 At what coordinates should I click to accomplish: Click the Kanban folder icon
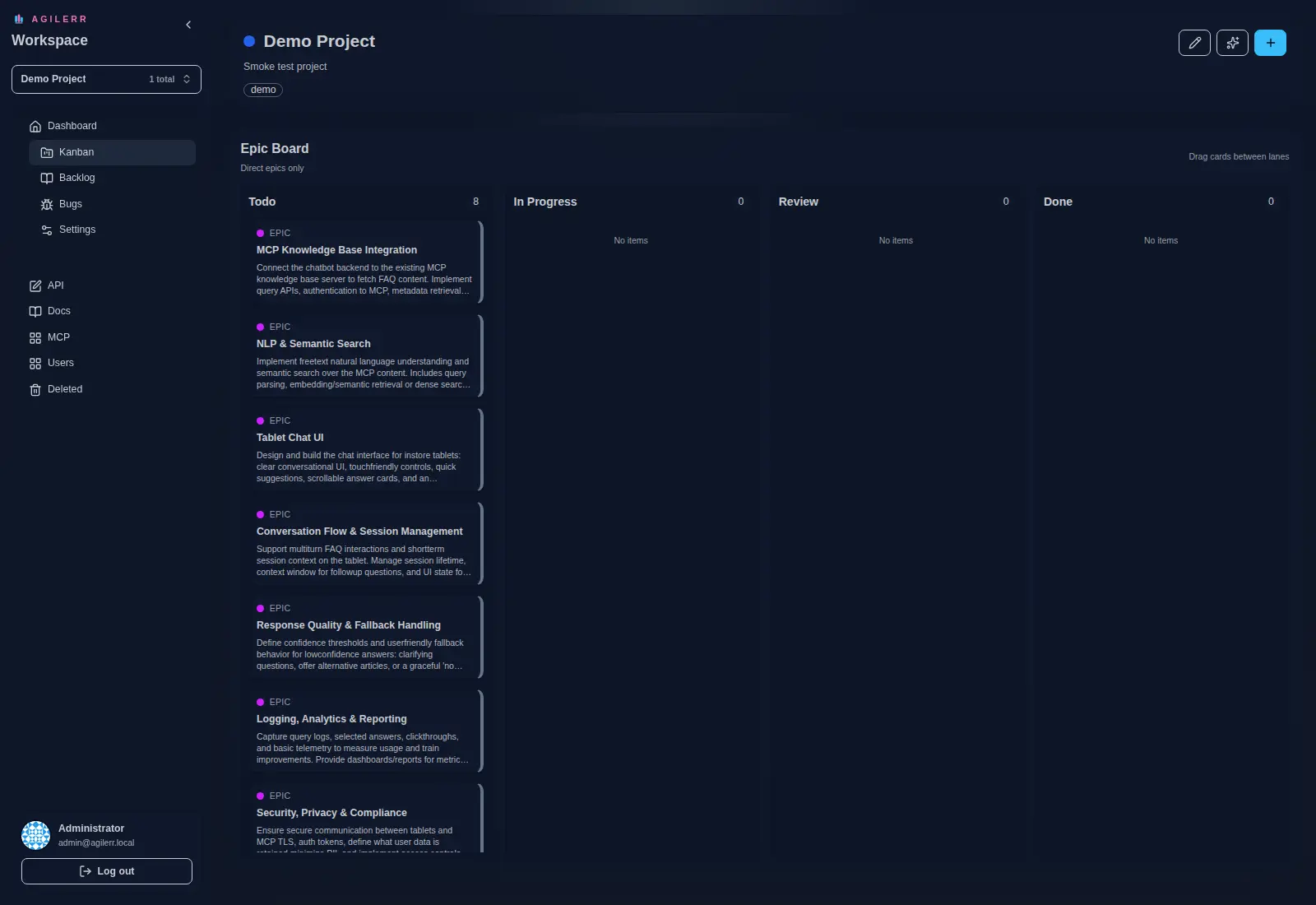coord(47,152)
